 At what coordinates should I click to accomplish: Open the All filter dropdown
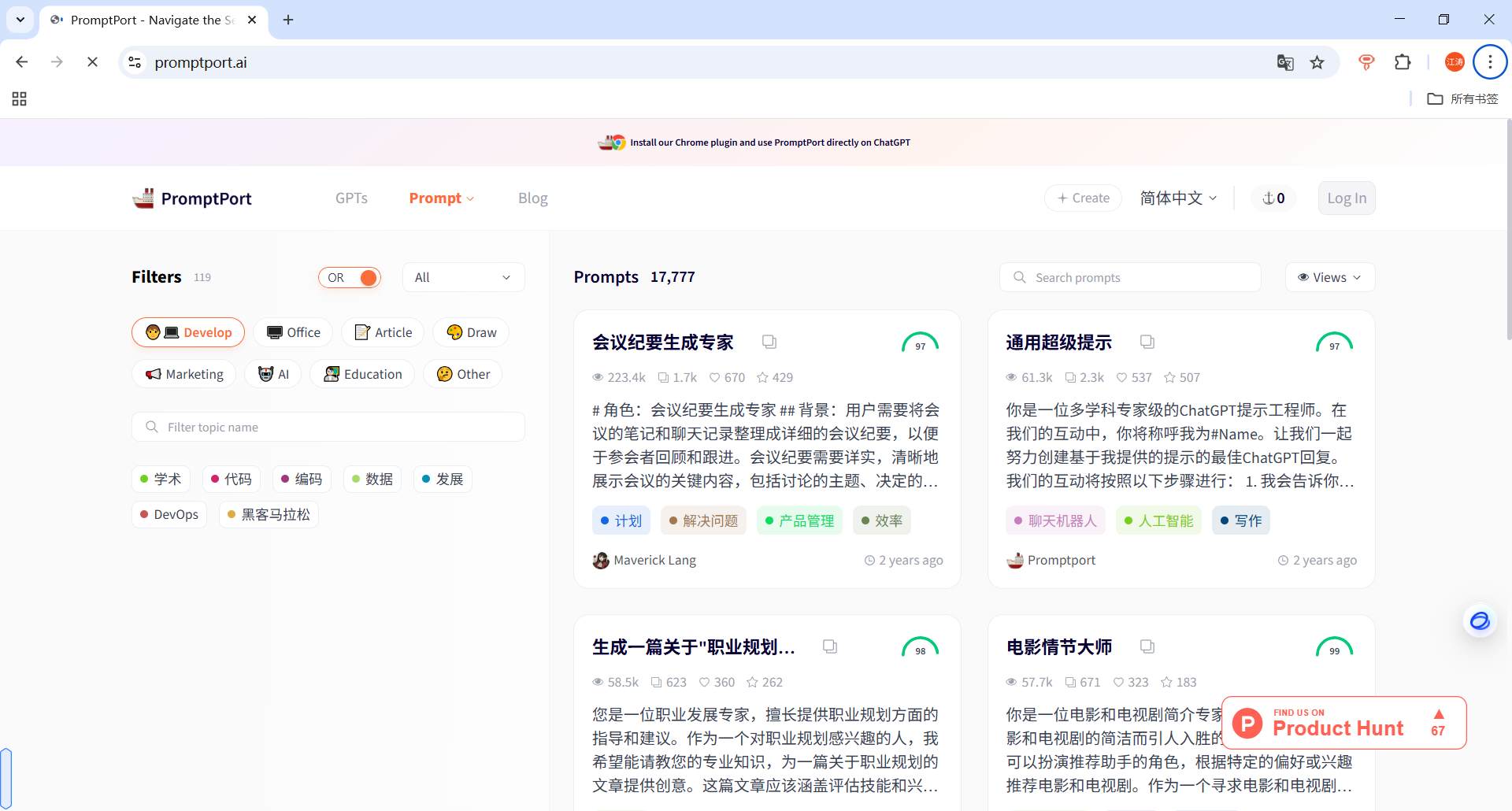click(x=463, y=277)
